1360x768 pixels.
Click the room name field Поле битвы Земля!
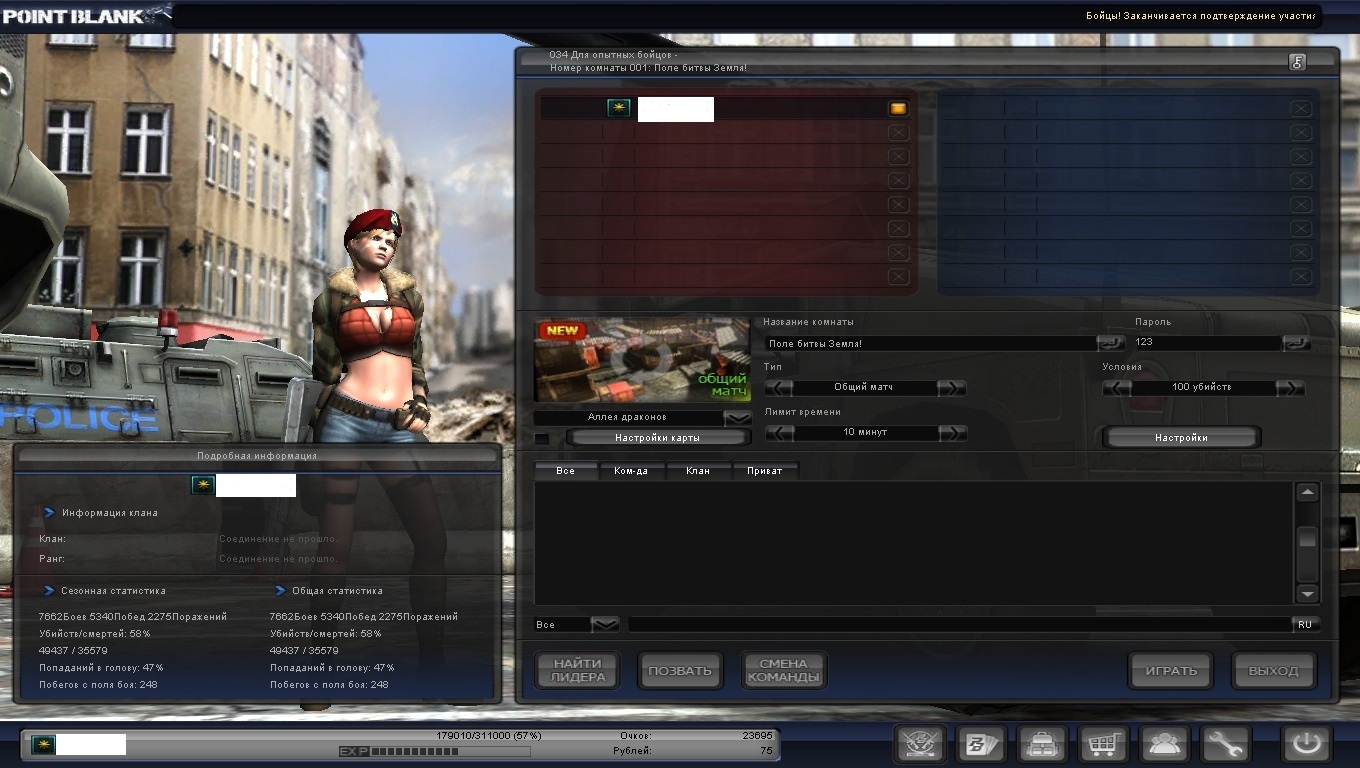click(x=931, y=343)
